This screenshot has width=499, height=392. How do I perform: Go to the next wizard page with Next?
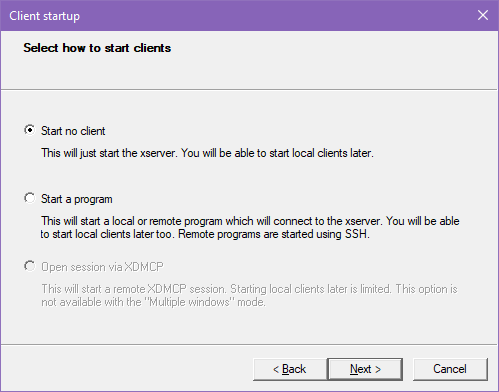pos(365,369)
